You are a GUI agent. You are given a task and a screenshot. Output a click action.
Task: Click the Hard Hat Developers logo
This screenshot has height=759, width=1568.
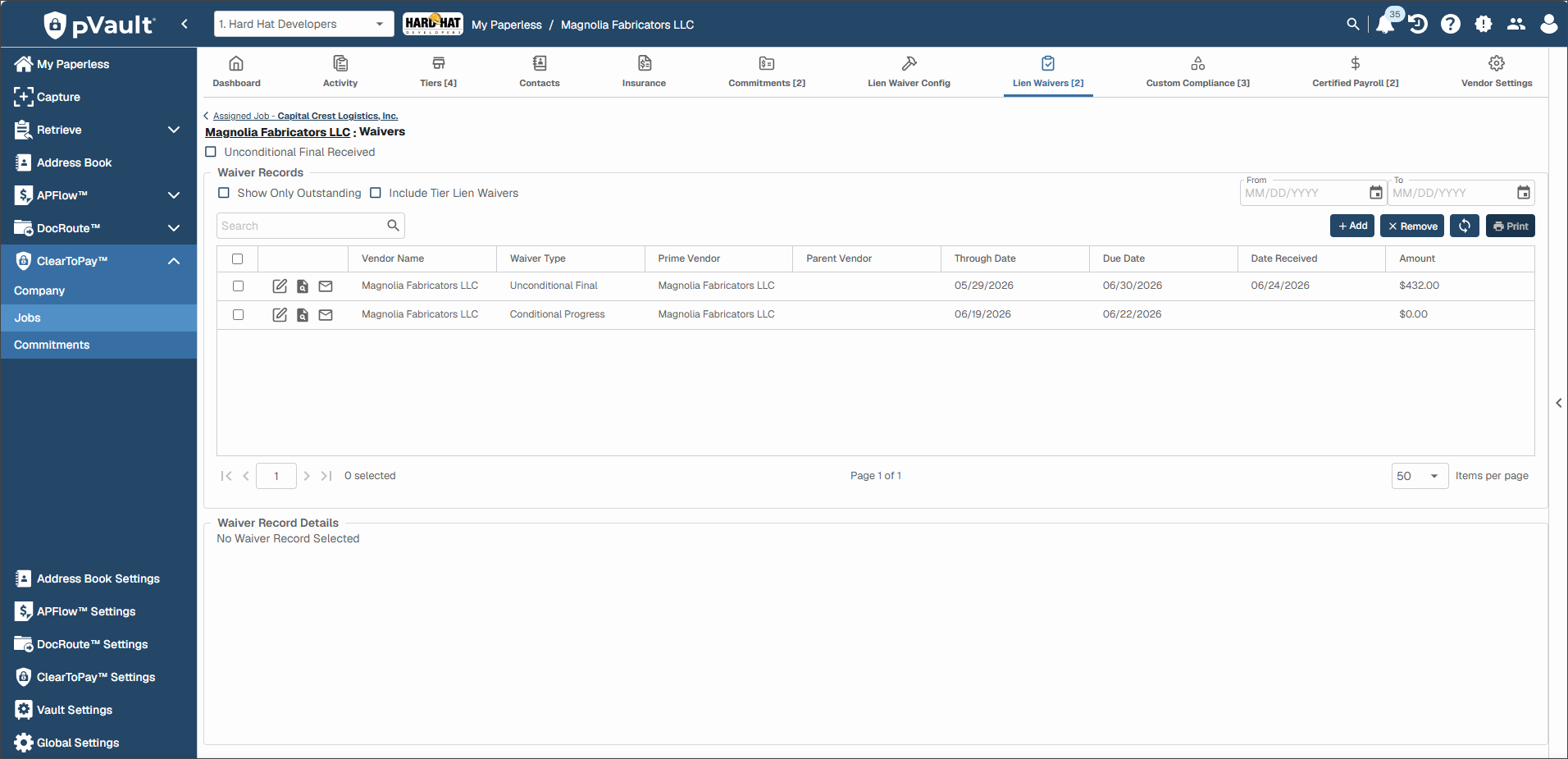[x=433, y=24]
